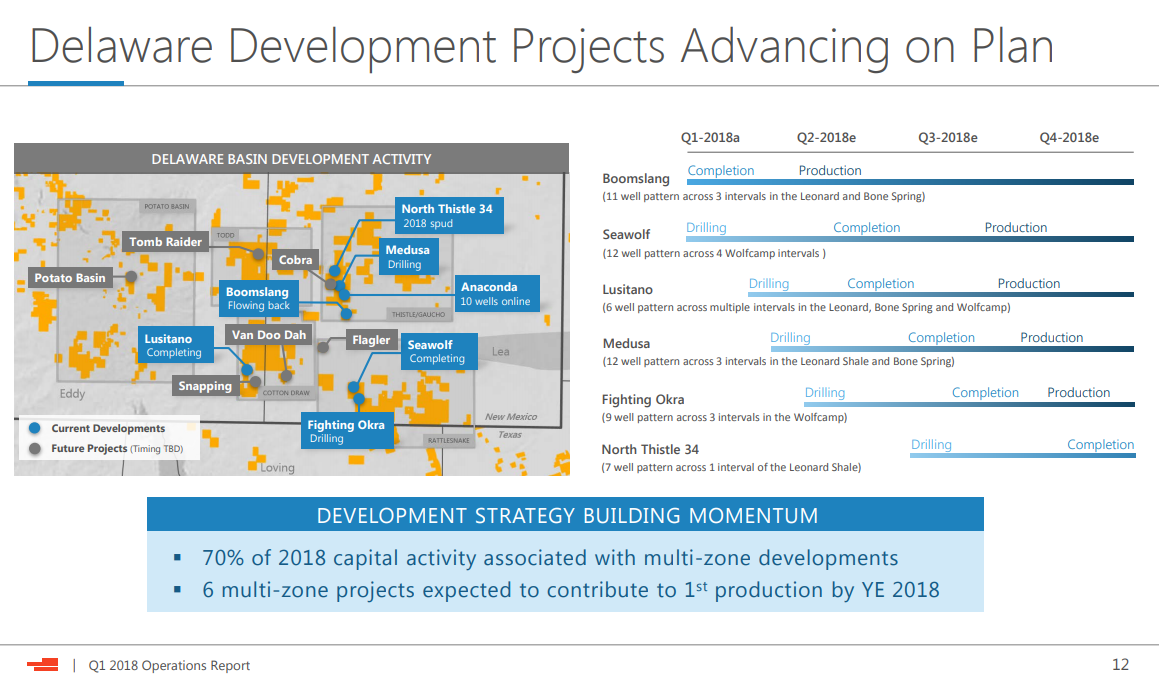Click the Q2-2018e column heading
1159x683 pixels.
coord(826,137)
